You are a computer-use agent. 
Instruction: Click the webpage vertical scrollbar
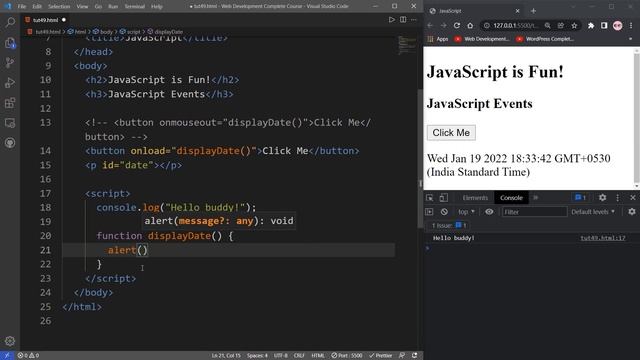[x=637, y=118]
